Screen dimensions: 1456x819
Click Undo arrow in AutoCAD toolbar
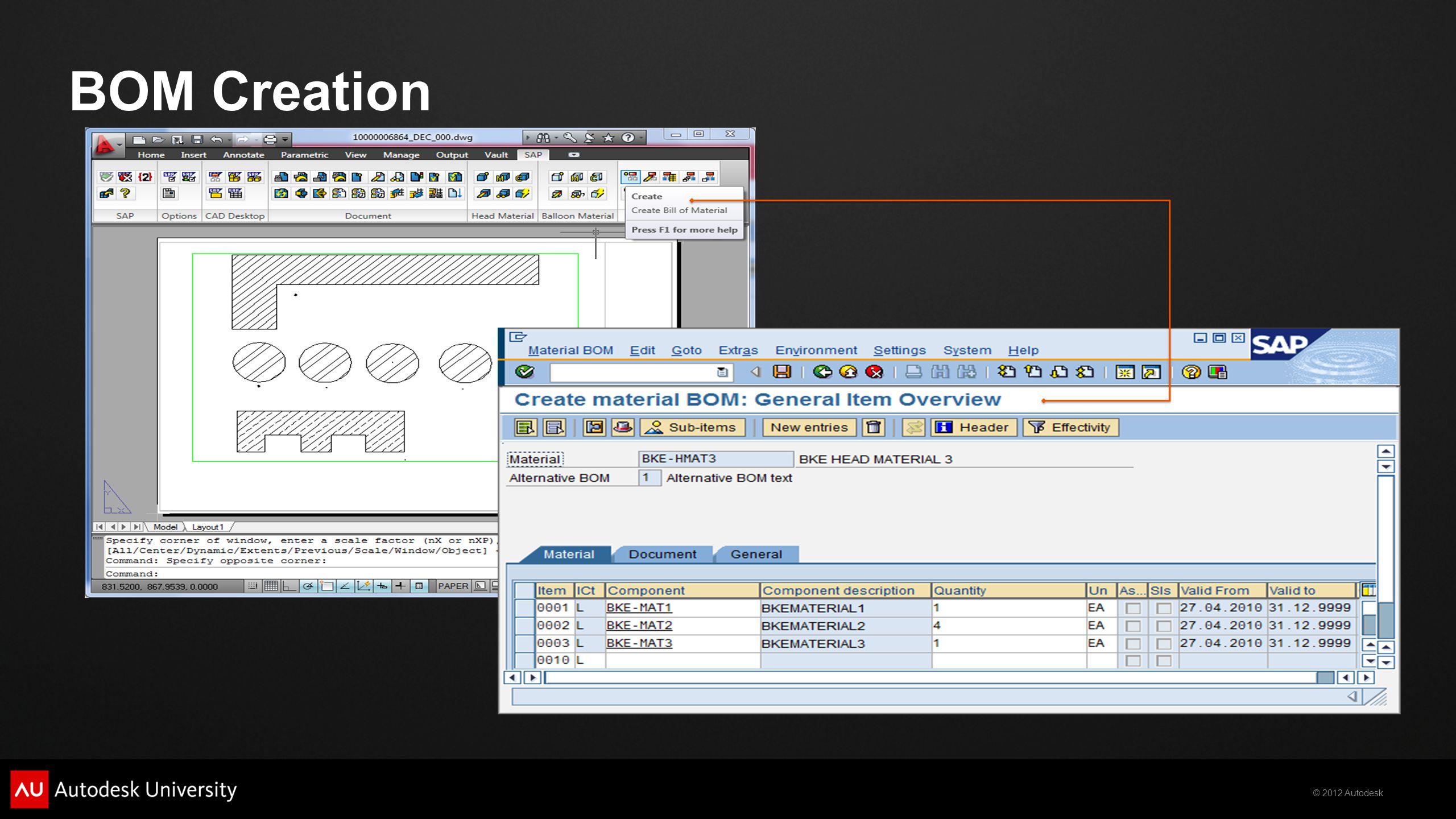pyautogui.click(x=216, y=139)
